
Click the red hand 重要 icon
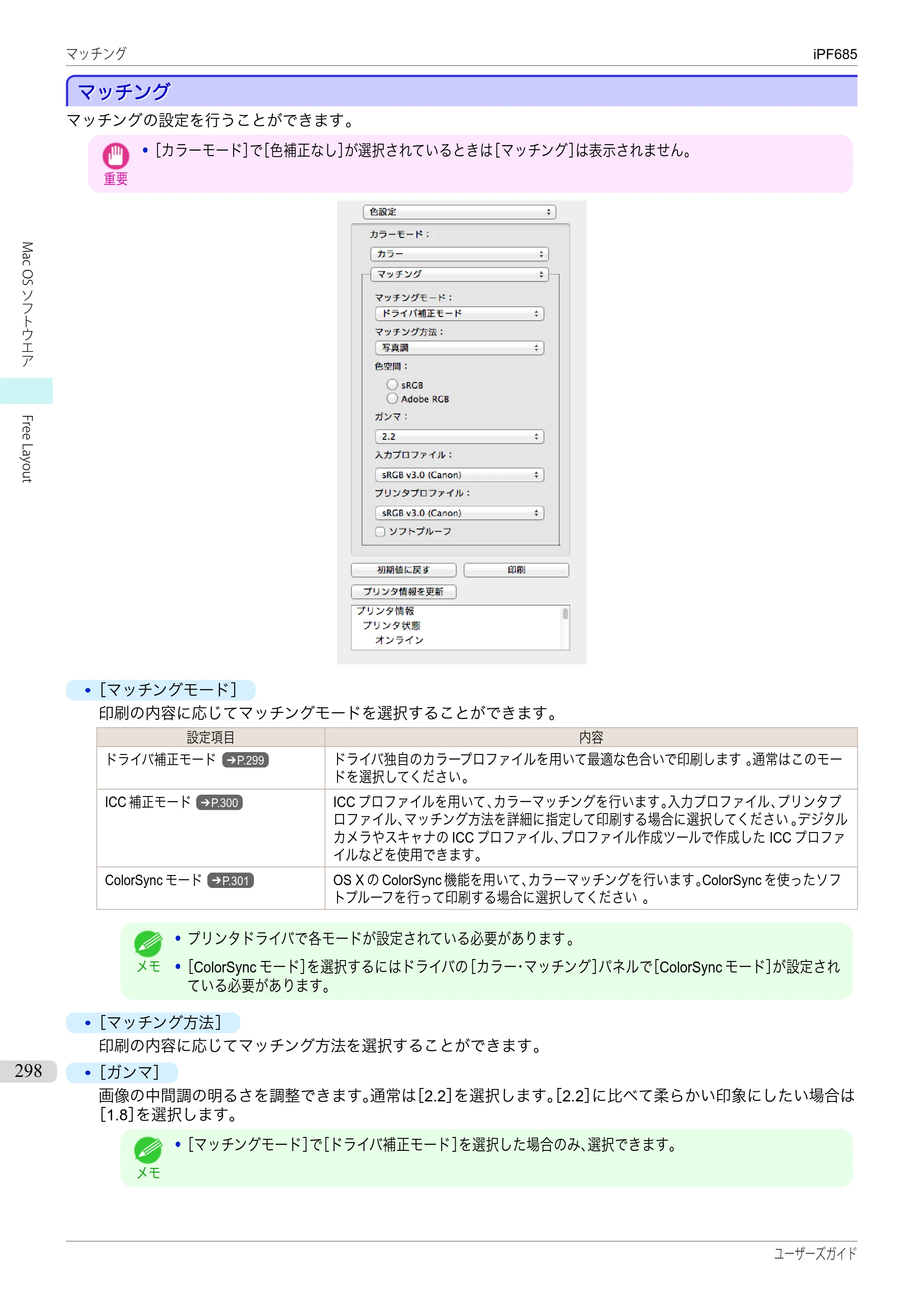115,155
